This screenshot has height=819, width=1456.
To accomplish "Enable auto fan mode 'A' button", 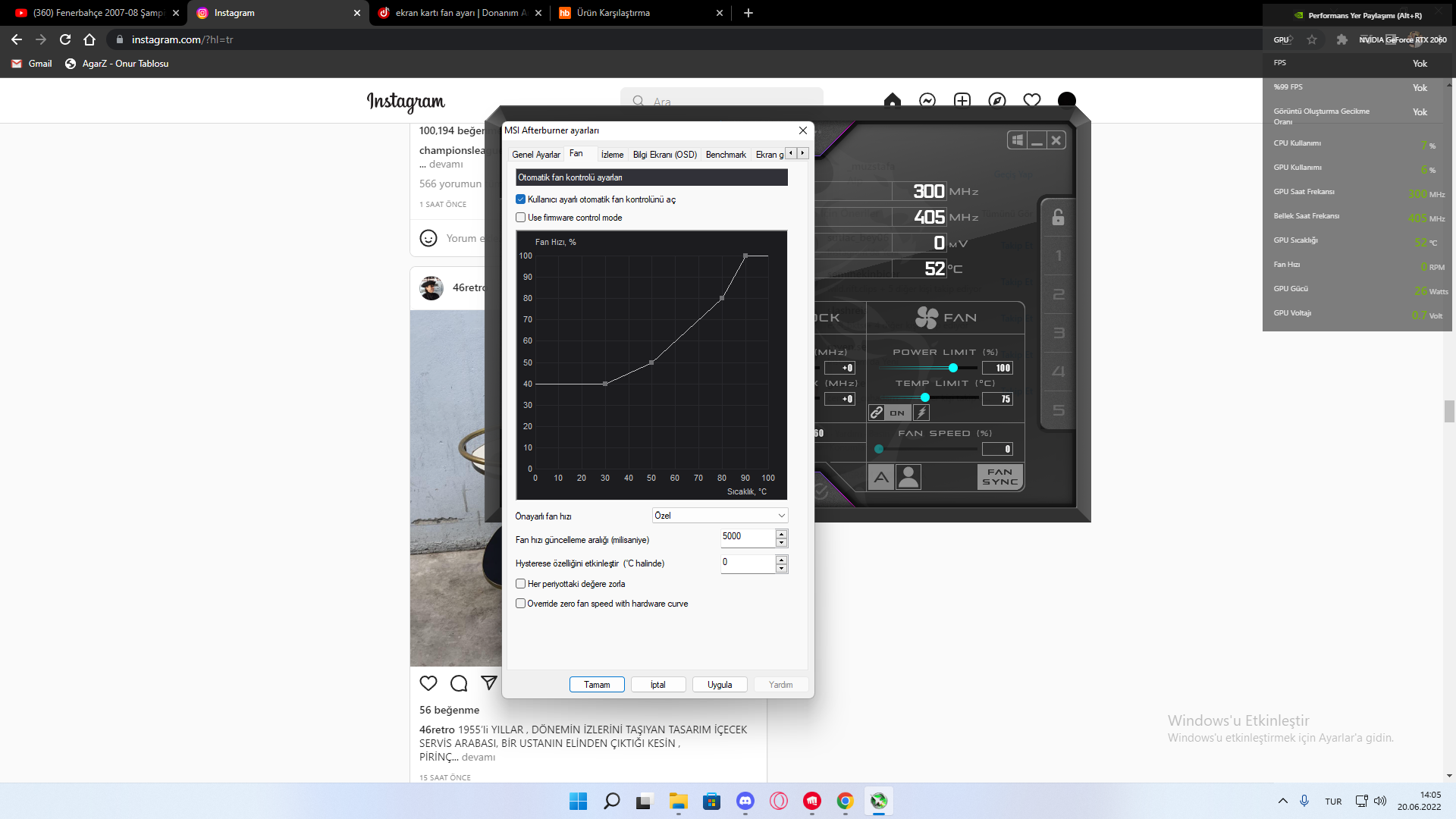I will click(880, 477).
